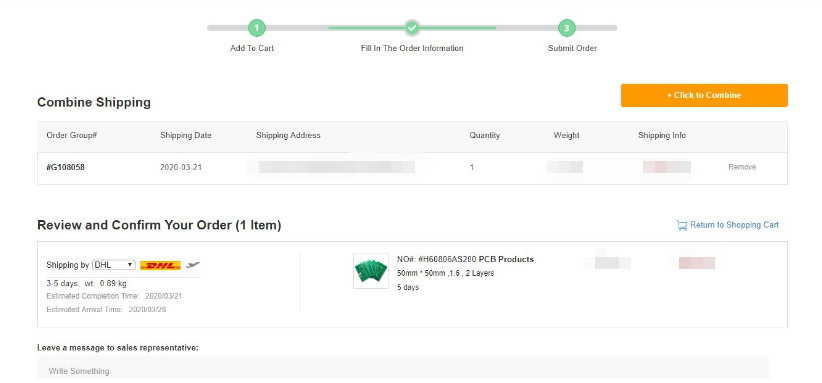Image resolution: width=822 pixels, height=383 pixels.
Task: Click the airplane shipping icon
Action: (x=193, y=265)
